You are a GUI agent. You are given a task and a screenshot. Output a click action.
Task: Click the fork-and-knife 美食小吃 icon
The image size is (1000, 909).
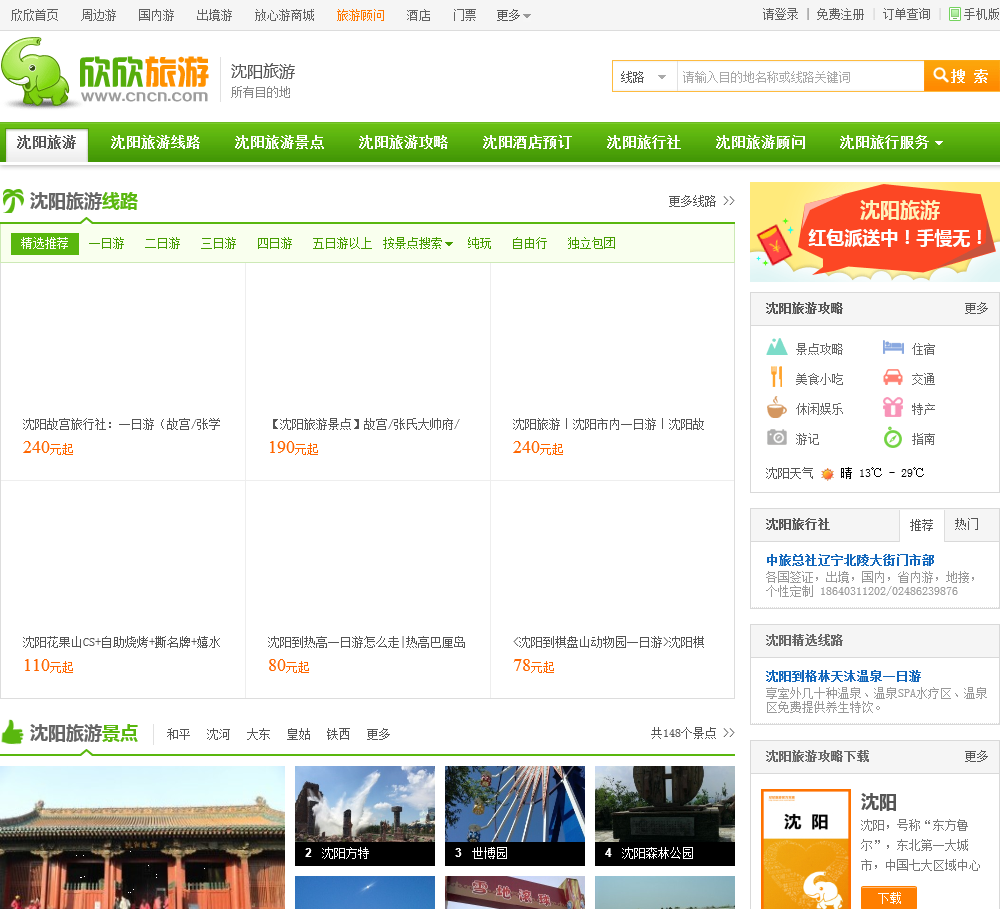click(x=777, y=378)
